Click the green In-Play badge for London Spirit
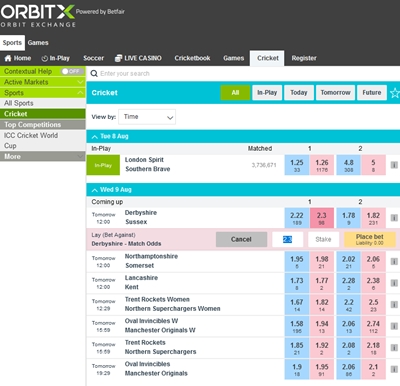 [103, 165]
